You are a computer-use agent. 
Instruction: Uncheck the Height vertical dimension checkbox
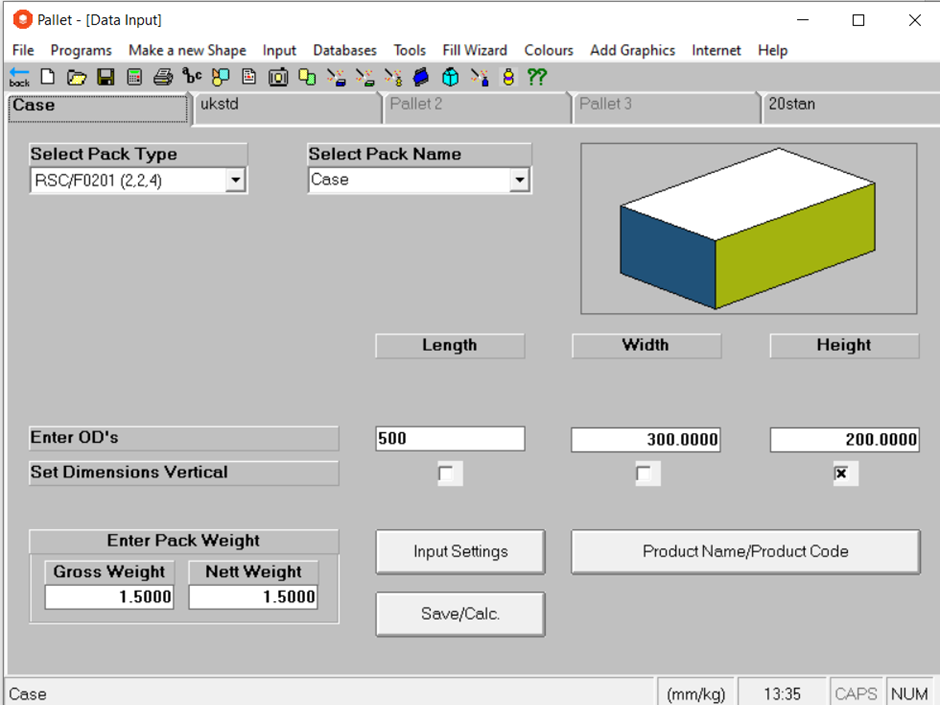(843, 473)
